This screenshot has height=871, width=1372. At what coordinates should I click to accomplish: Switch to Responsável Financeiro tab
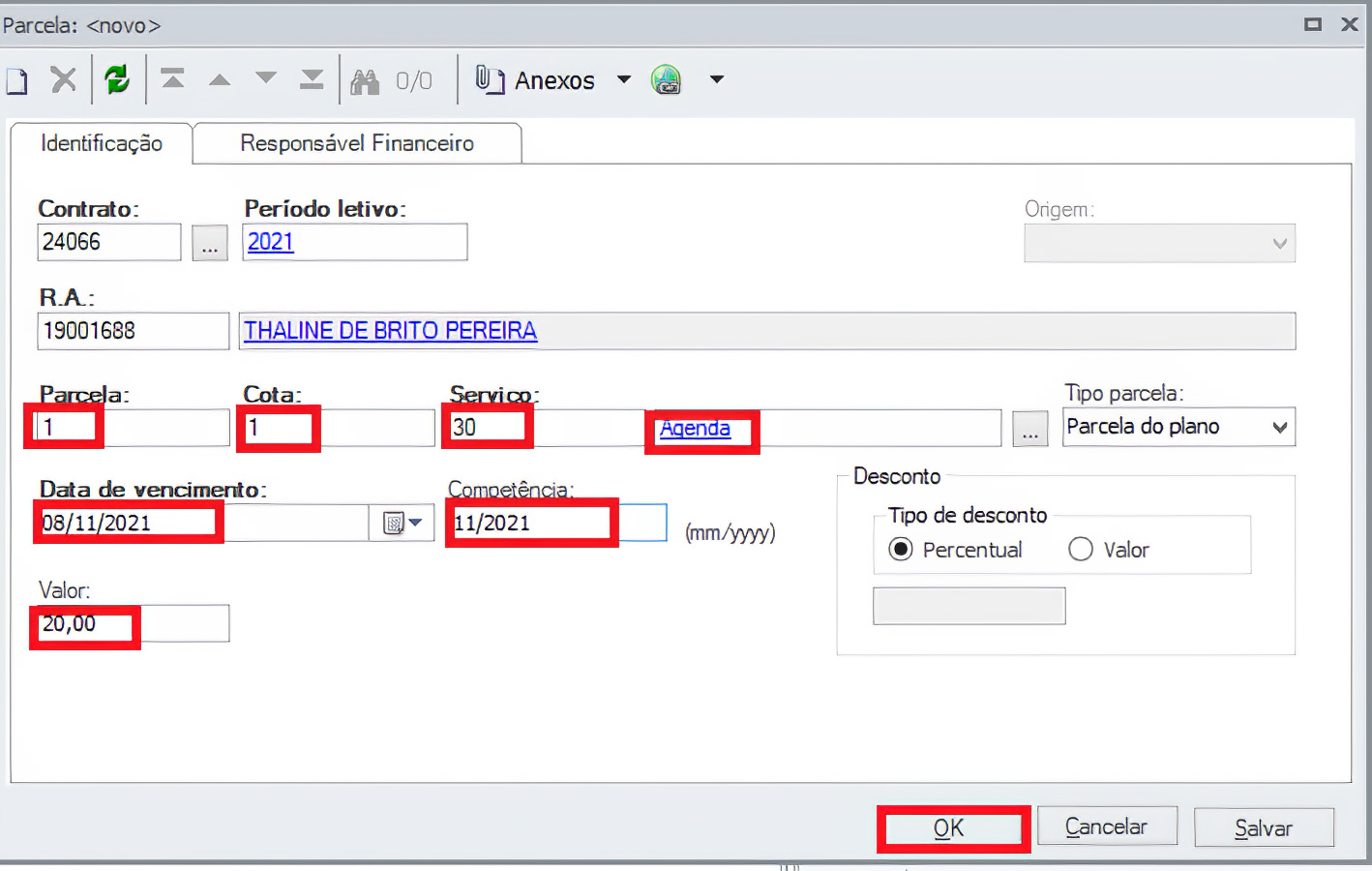(357, 143)
